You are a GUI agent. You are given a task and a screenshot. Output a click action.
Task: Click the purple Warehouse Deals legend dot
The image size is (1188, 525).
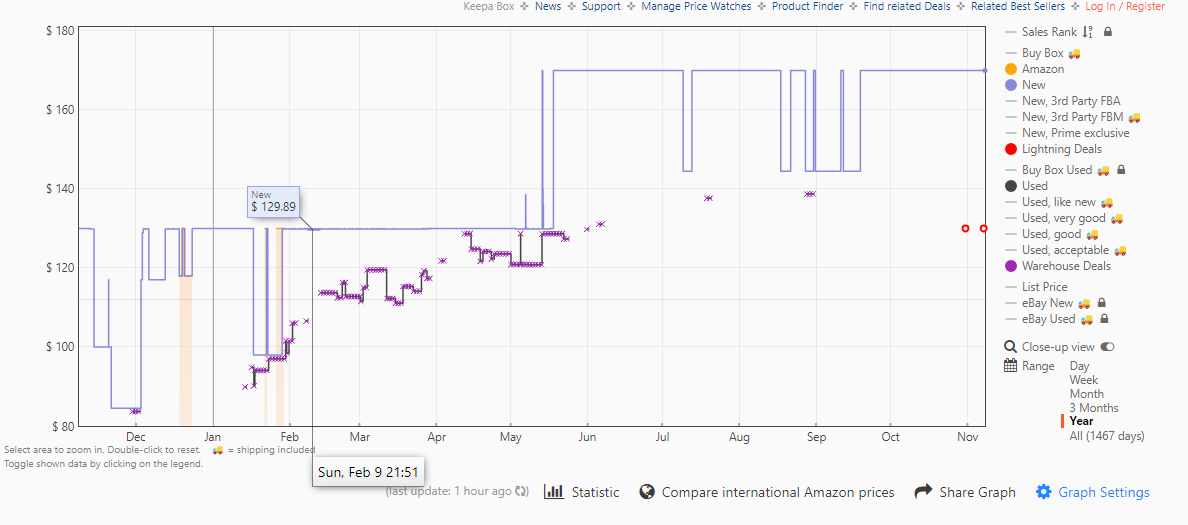click(1011, 266)
